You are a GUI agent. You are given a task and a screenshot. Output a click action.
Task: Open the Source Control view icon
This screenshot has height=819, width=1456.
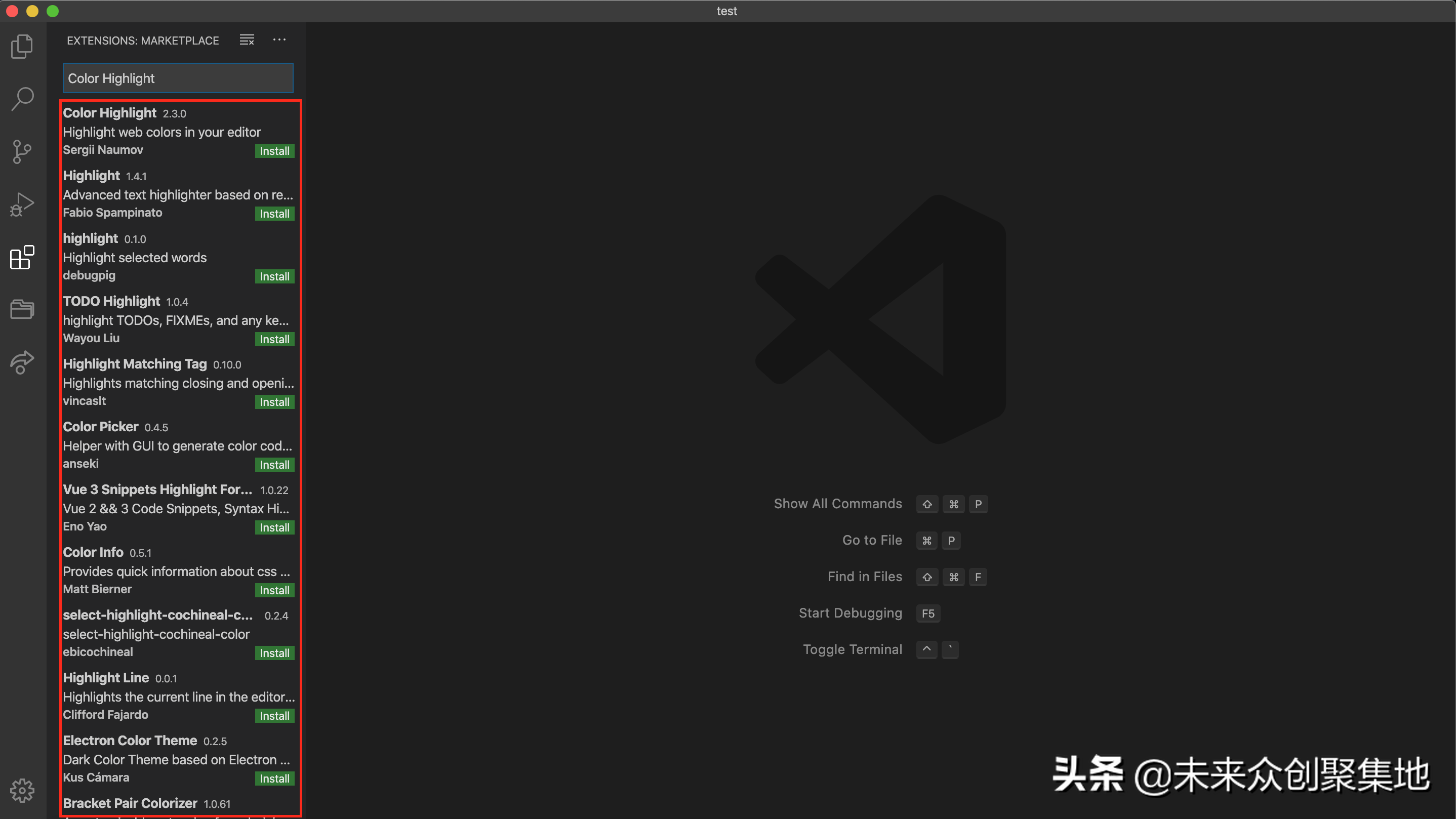coord(22,151)
